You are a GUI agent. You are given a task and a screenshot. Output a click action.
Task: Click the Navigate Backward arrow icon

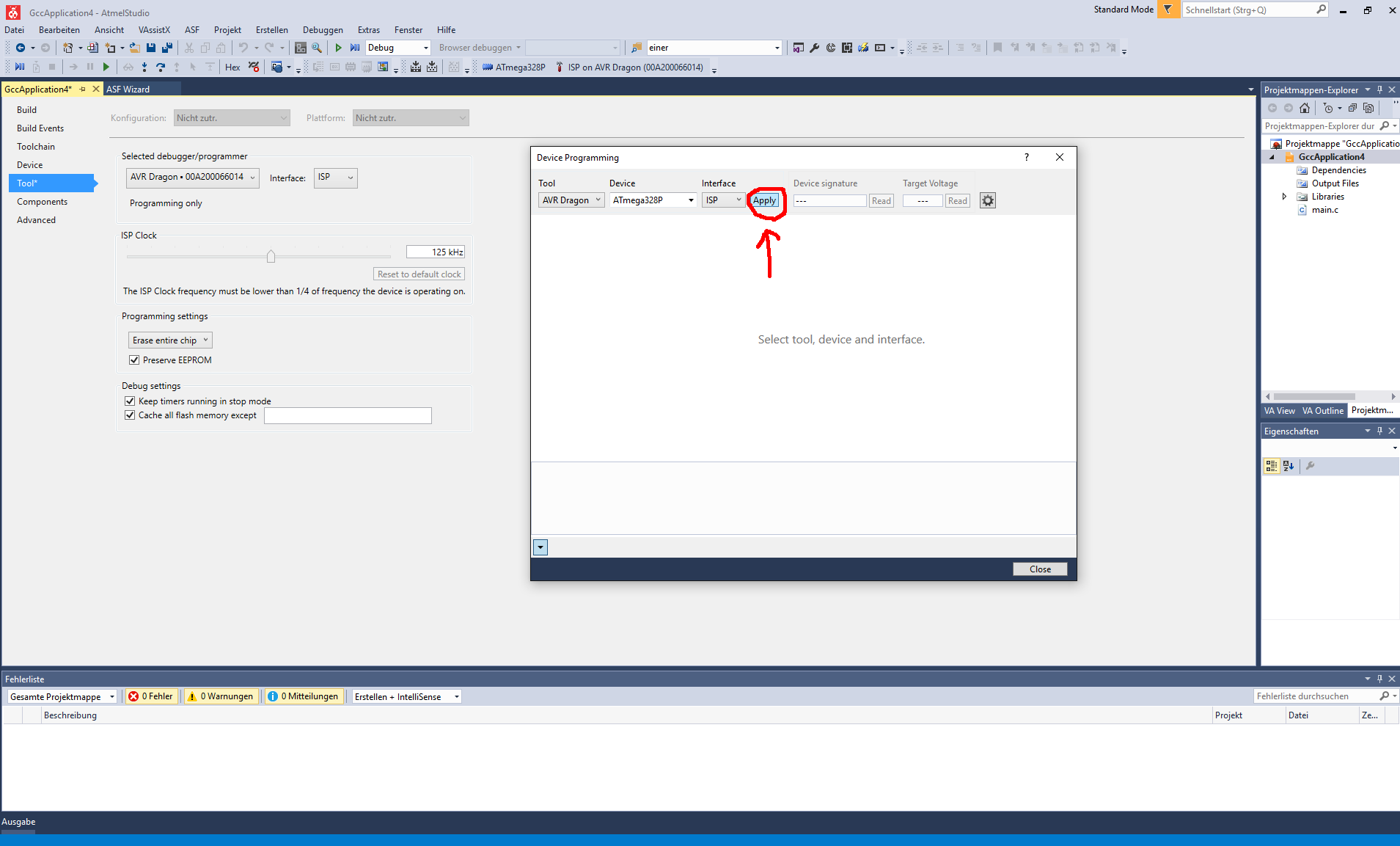click(x=21, y=48)
